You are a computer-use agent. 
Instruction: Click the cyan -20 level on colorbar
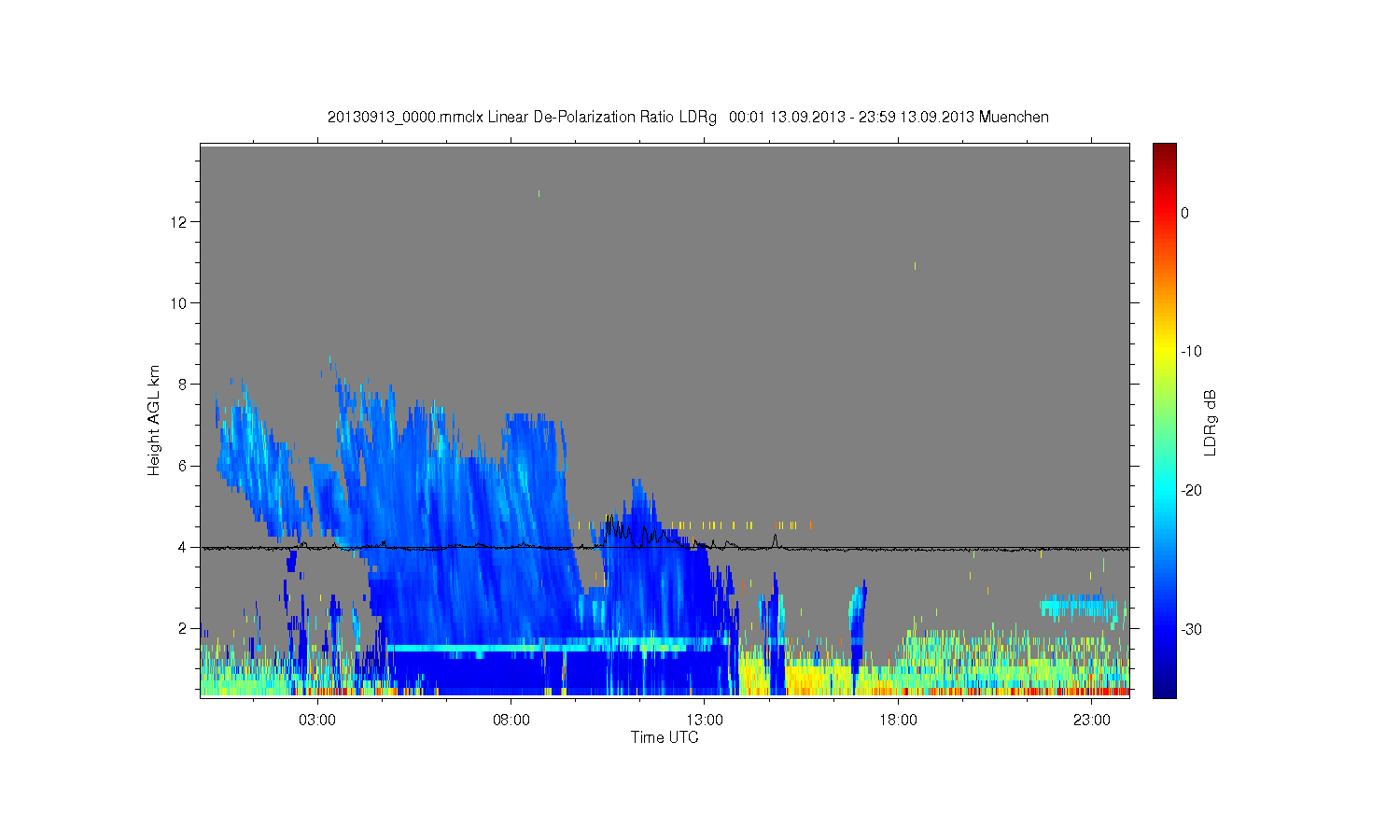(x=1164, y=491)
